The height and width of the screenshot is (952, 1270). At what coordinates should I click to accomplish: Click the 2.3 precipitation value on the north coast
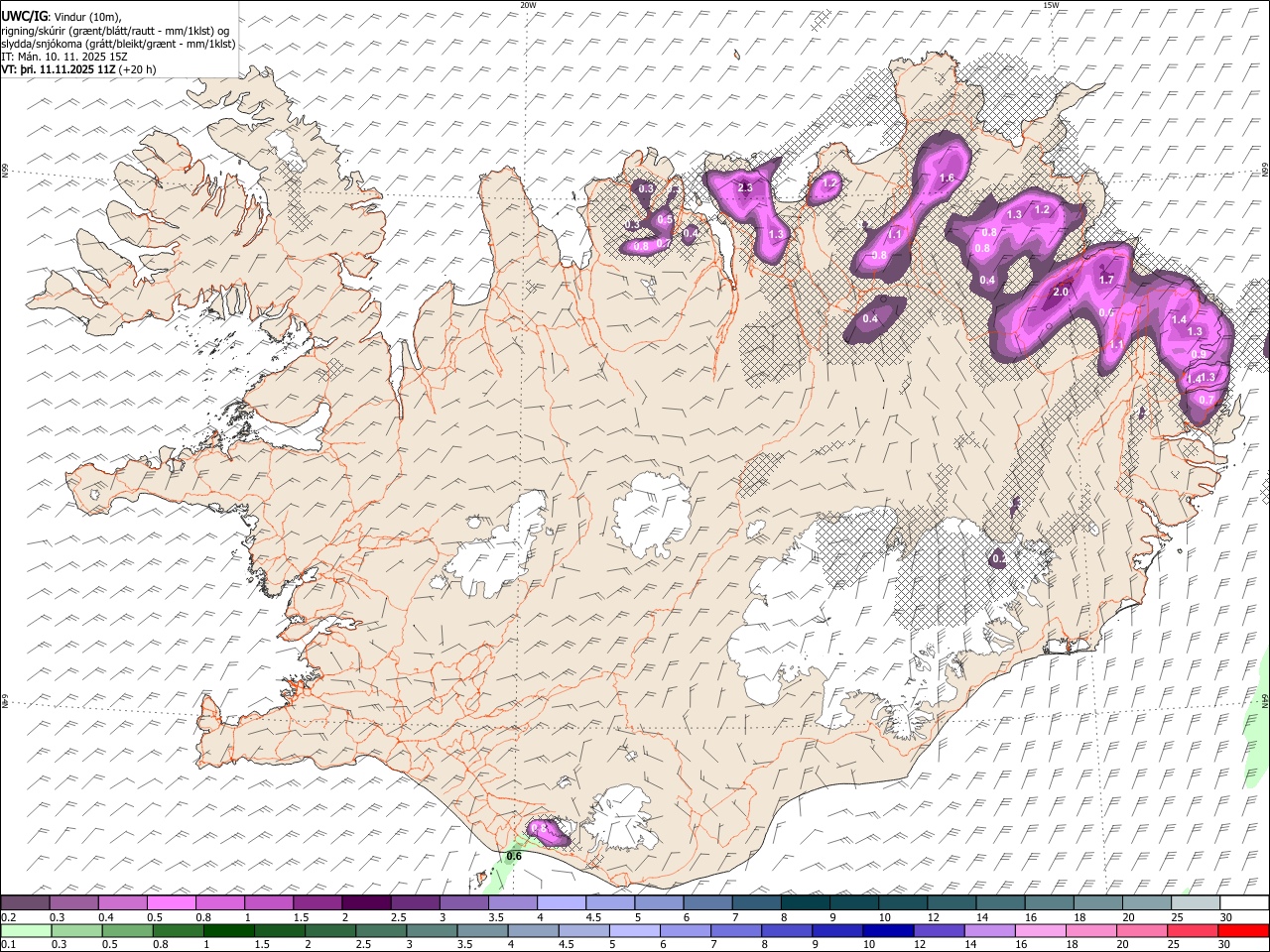[x=746, y=187]
